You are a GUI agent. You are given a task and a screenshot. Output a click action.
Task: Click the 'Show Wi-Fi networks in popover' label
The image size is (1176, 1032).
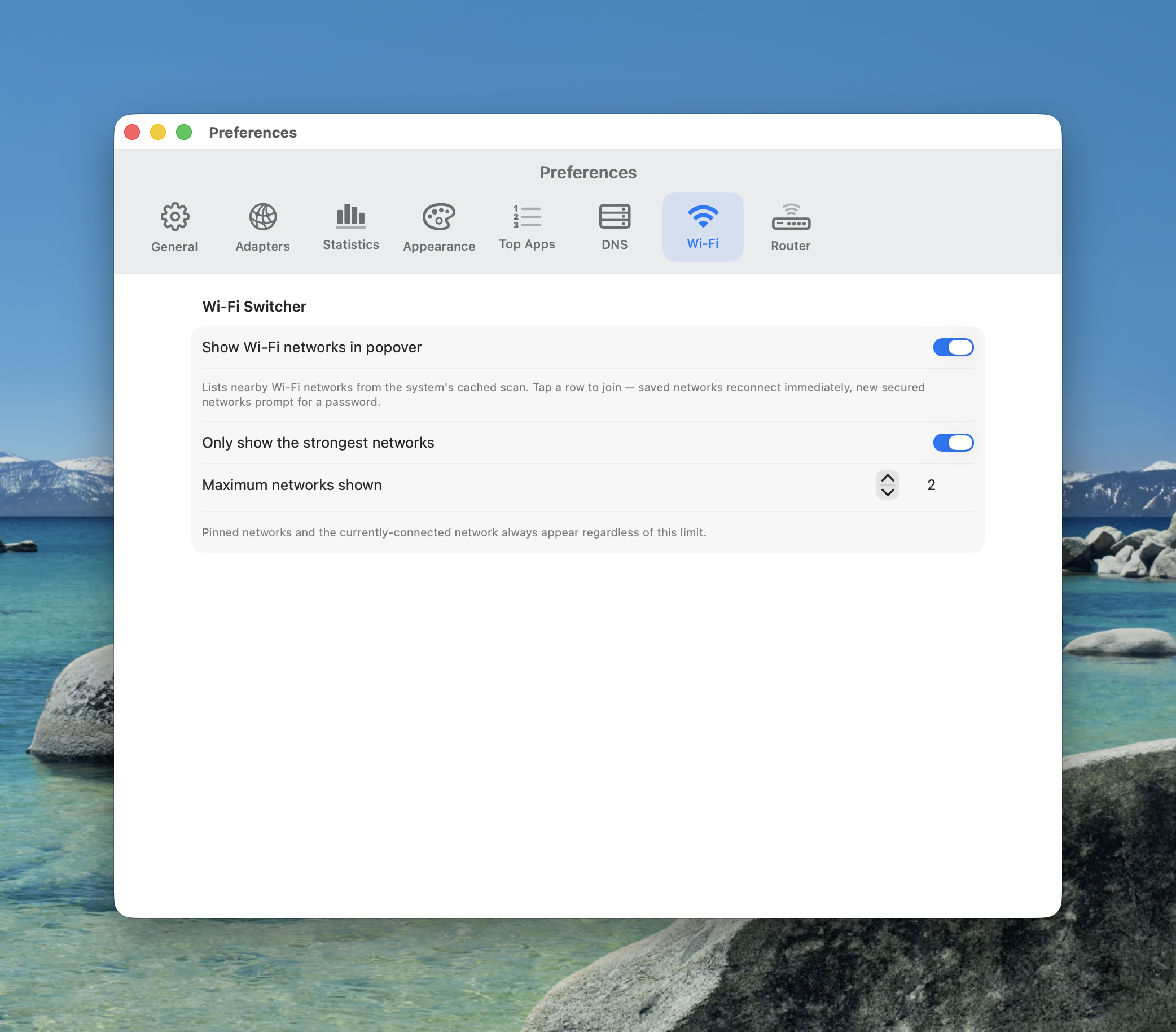click(312, 347)
